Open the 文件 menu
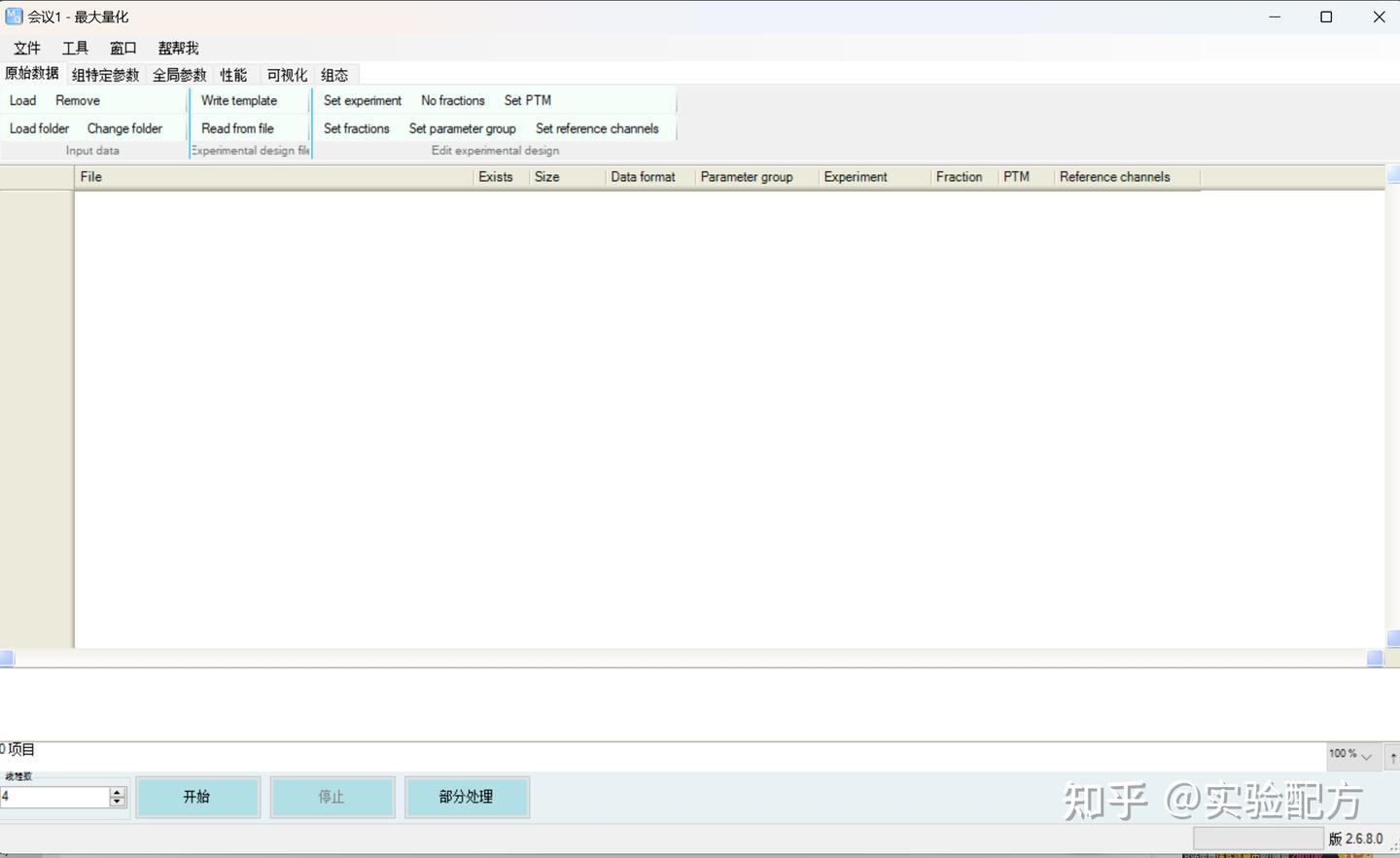 click(x=26, y=47)
